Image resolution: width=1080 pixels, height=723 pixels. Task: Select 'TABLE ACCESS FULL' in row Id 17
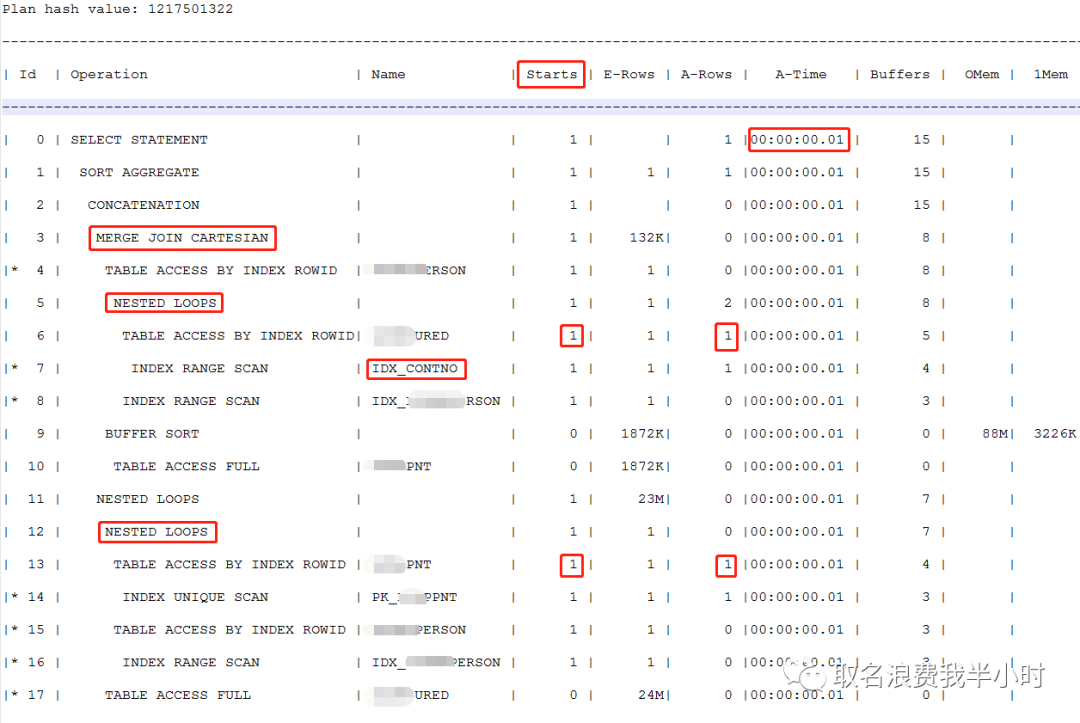tap(178, 695)
